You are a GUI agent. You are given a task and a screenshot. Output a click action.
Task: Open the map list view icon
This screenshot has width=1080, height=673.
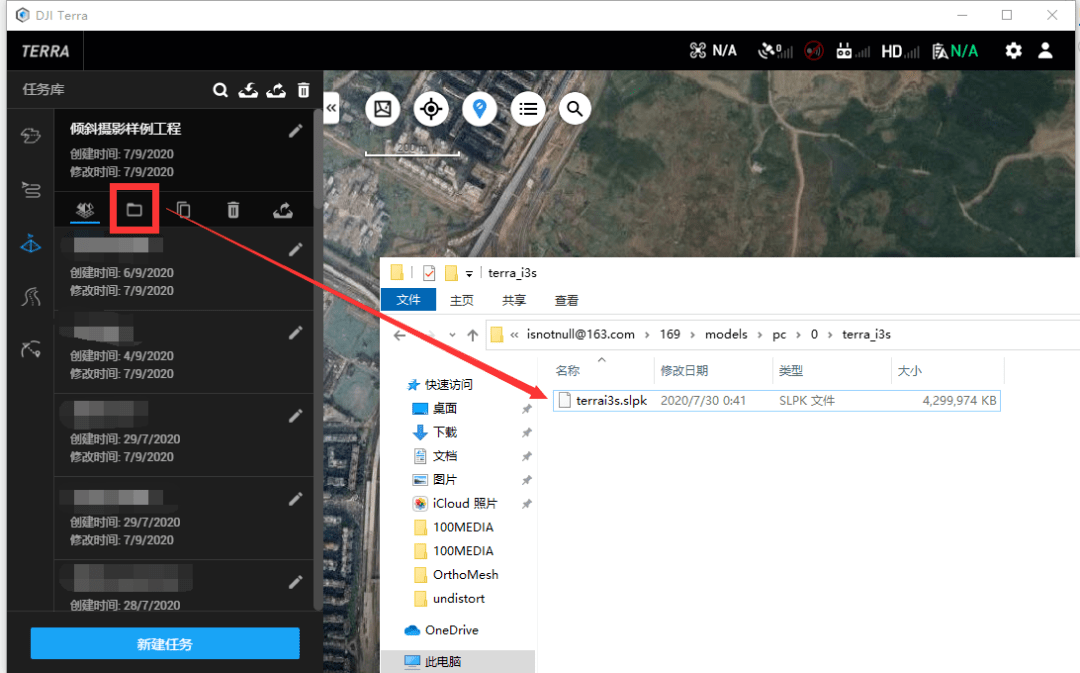coord(528,109)
